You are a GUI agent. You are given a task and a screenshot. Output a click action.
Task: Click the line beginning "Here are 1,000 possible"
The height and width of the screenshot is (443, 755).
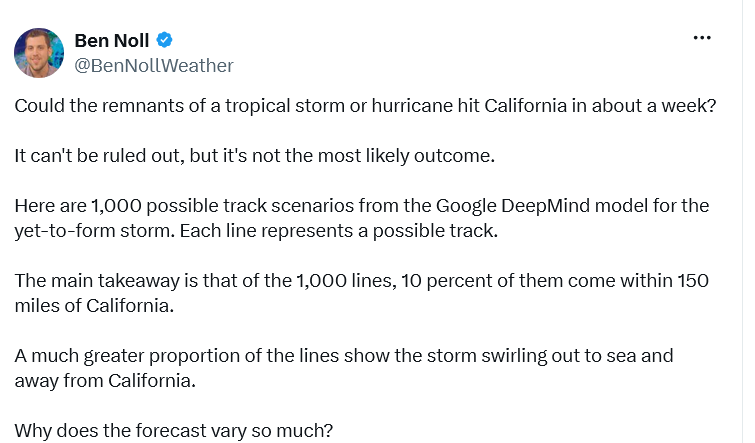click(x=362, y=206)
